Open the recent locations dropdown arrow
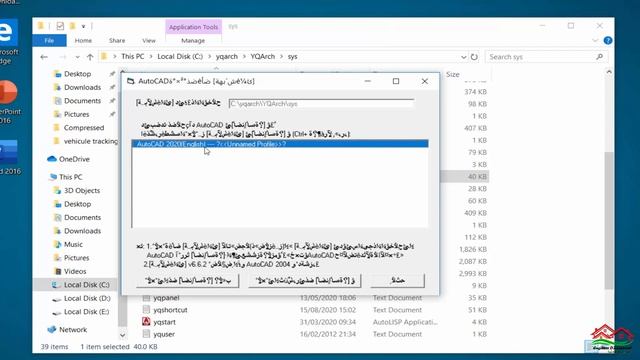The image size is (640, 360). (77, 57)
